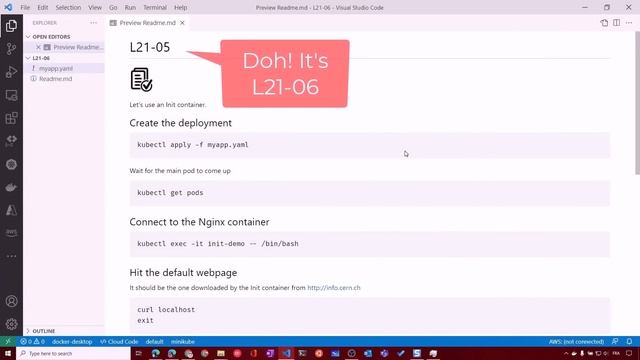Click the kubectl get pods code block
The width and height of the screenshot is (640, 360).
tap(369, 193)
